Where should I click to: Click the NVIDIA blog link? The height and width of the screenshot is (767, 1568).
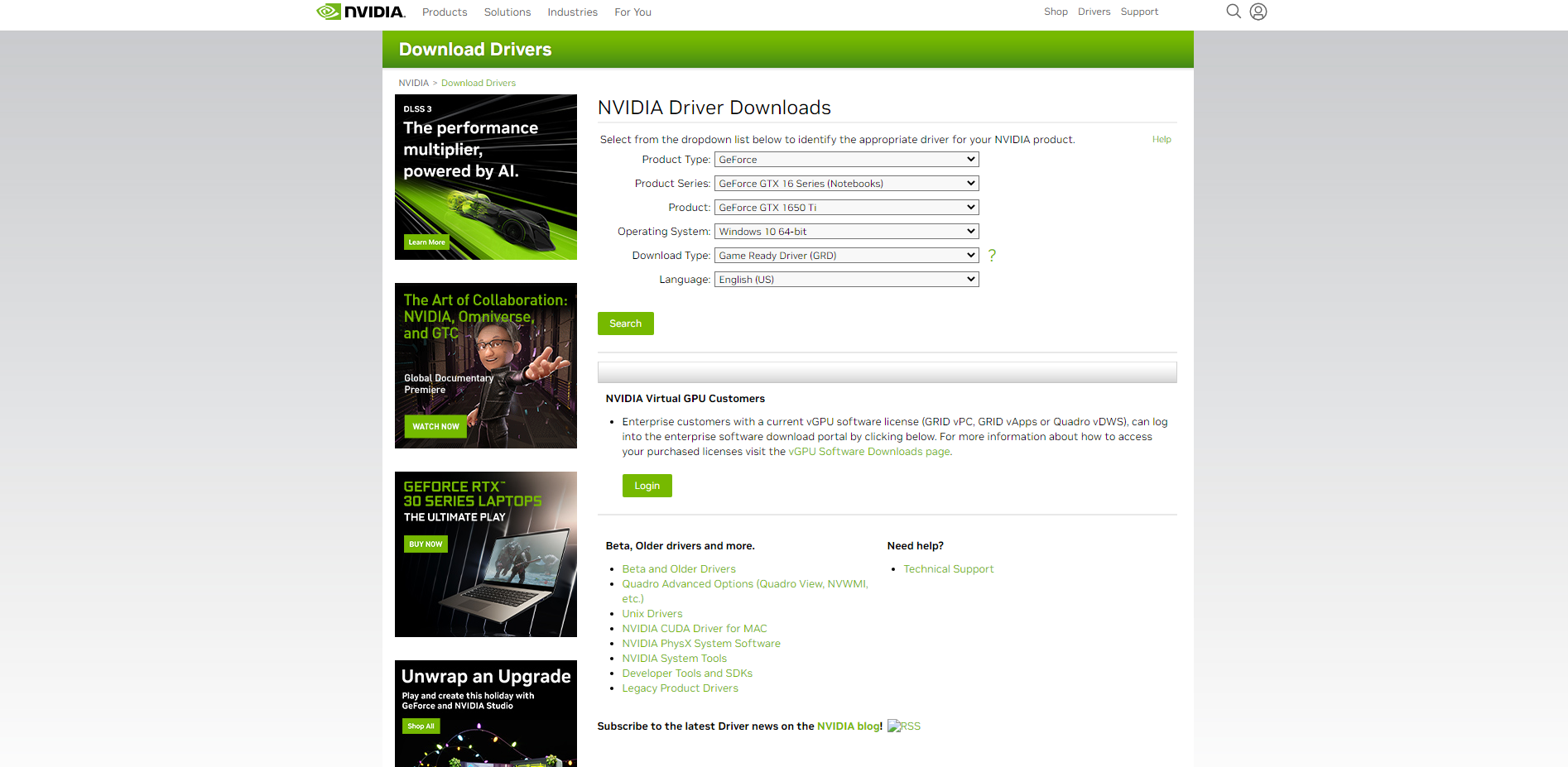tap(849, 726)
